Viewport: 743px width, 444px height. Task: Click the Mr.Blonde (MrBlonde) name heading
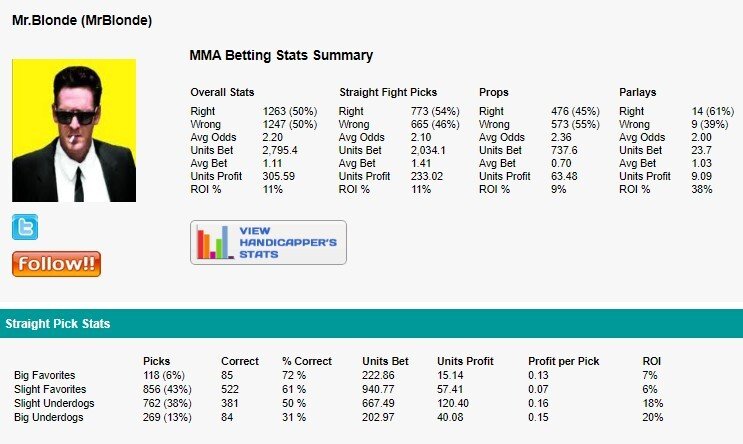click(x=82, y=20)
